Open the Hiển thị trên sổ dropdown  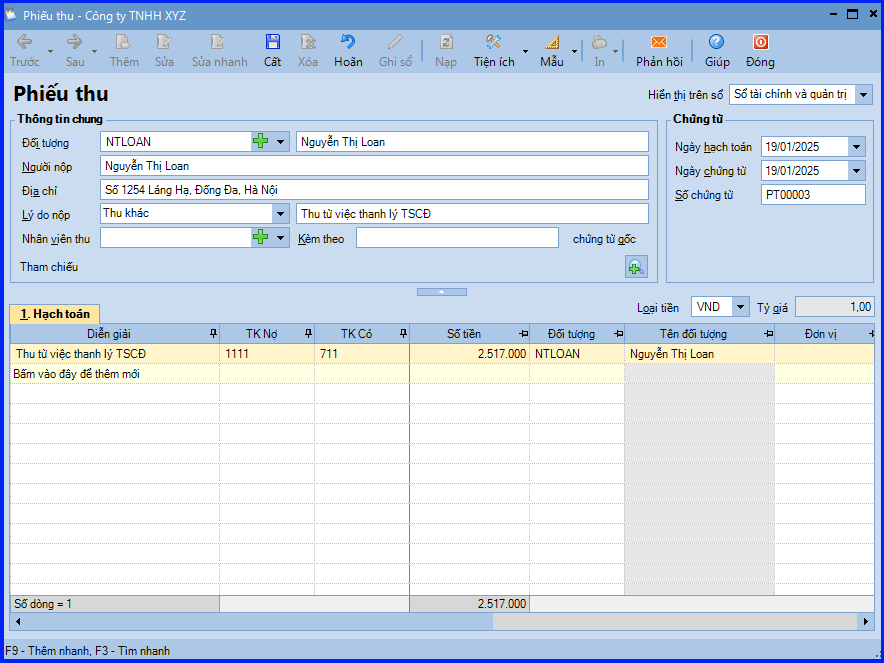point(864,95)
